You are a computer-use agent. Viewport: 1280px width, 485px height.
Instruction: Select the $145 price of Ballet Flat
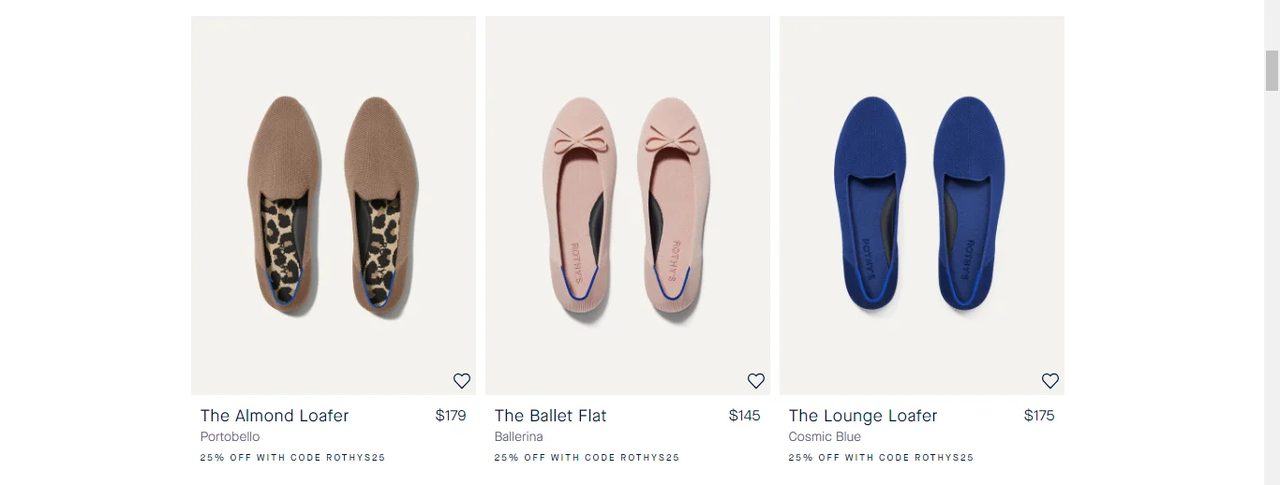[745, 416]
